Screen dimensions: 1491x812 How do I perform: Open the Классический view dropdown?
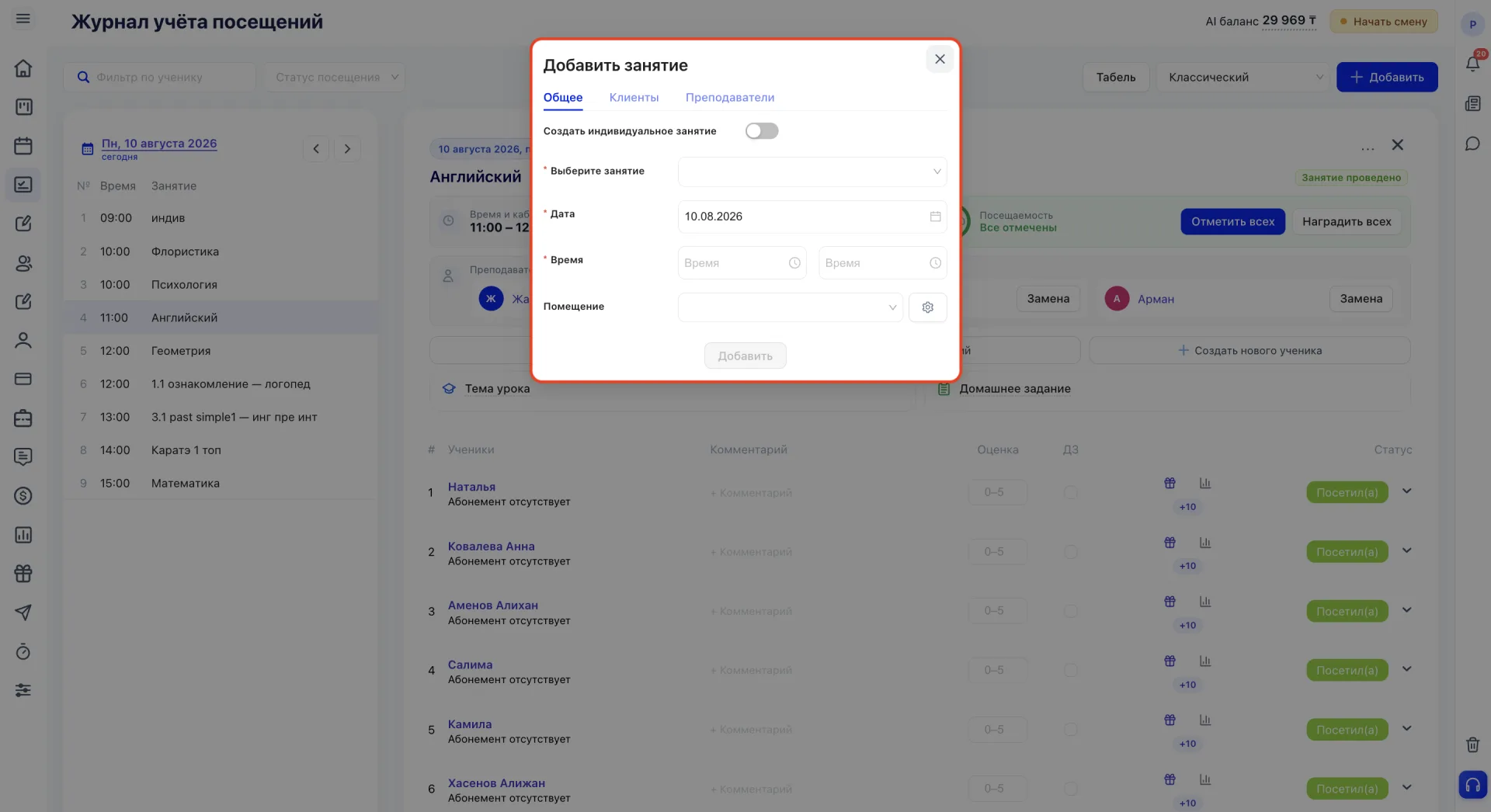tap(1243, 77)
